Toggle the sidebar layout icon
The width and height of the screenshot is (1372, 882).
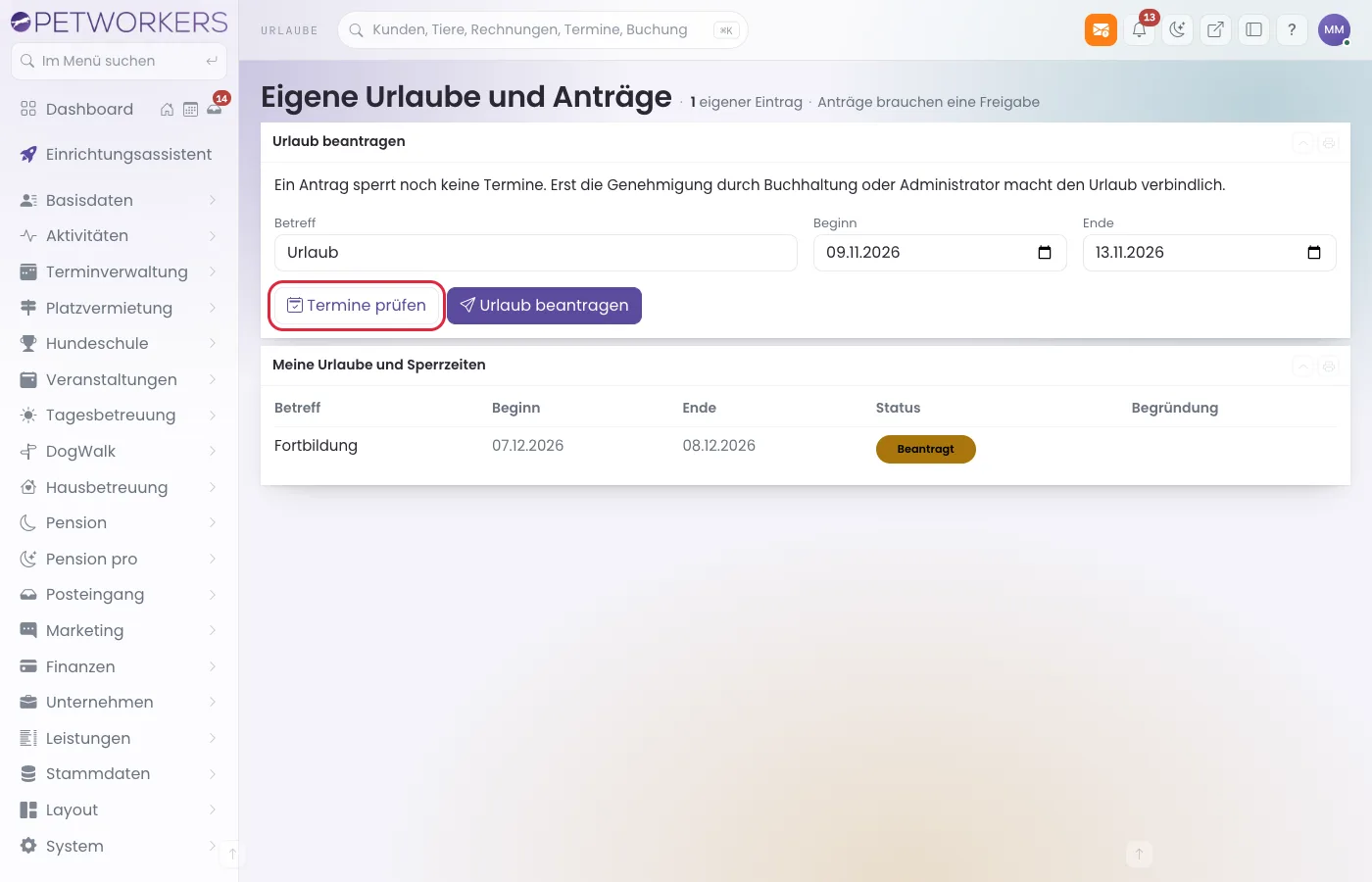click(x=1253, y=29)
